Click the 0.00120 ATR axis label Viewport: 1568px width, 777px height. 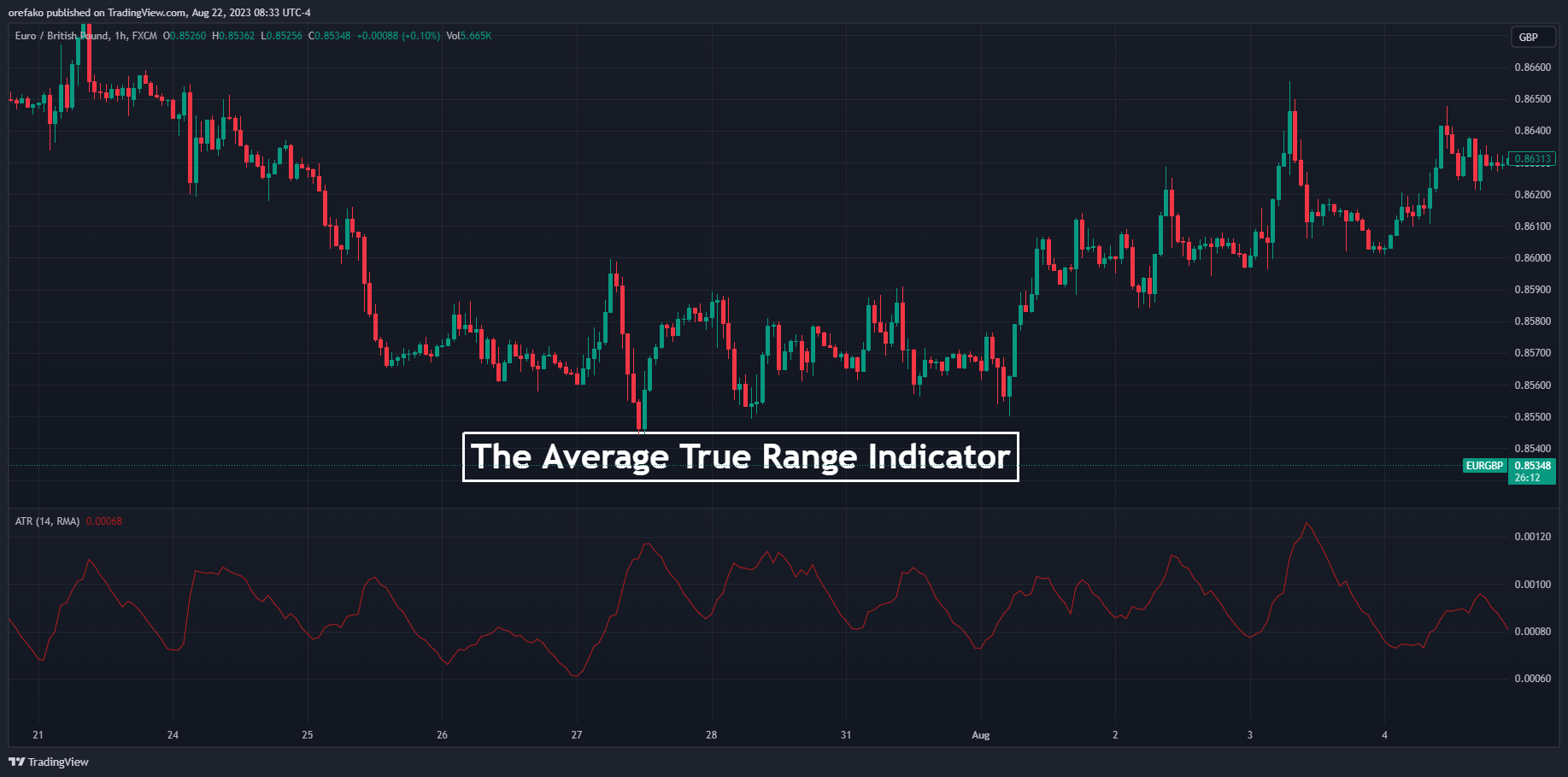point(1532,537)
